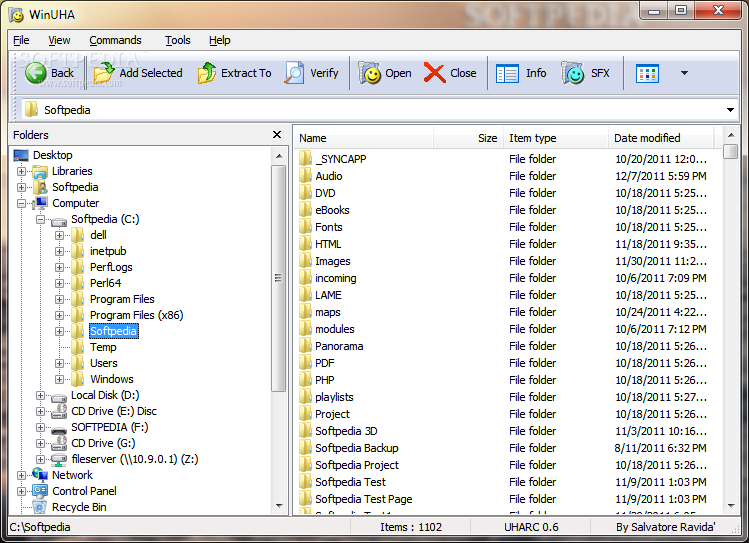The width and height of the screenshot is (749, 543).
Task: Click the Folders tree scroll up arrow
Action: [279, 156]
